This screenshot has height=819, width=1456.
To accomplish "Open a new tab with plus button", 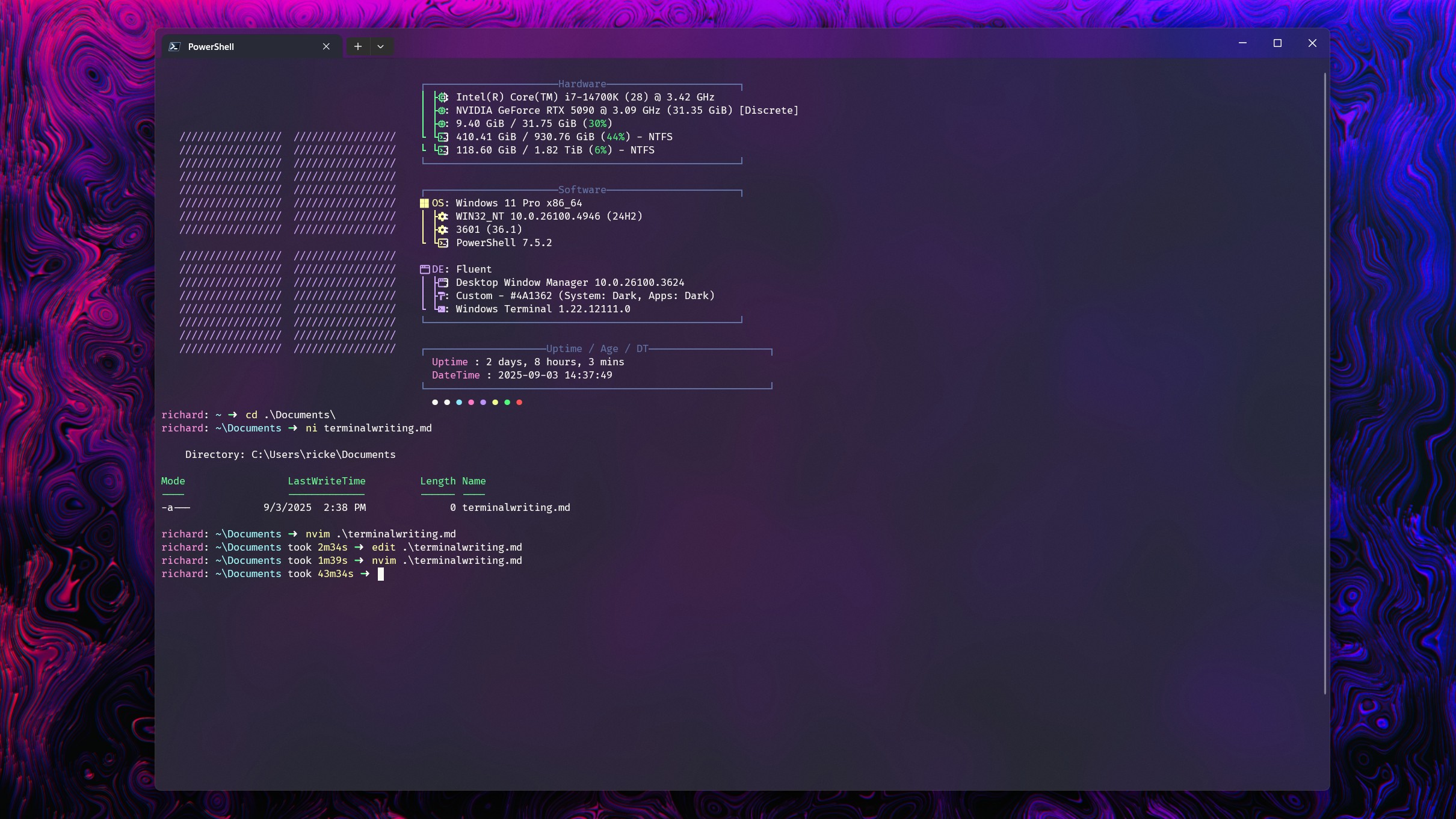I will pos(358,47).
